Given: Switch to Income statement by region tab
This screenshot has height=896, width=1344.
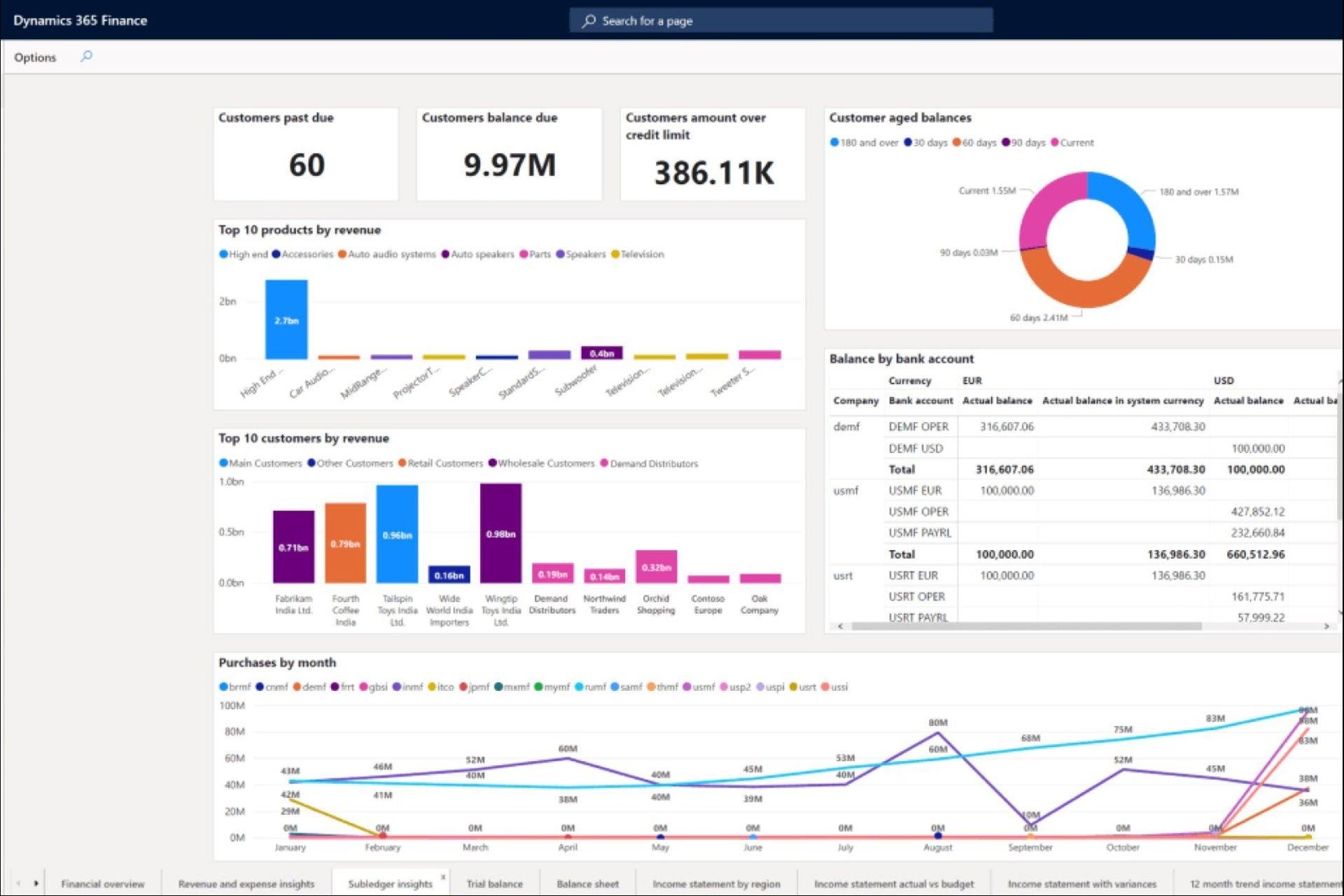Looking at the screenshot, I should pyautogui.click(x=716, y=884).
